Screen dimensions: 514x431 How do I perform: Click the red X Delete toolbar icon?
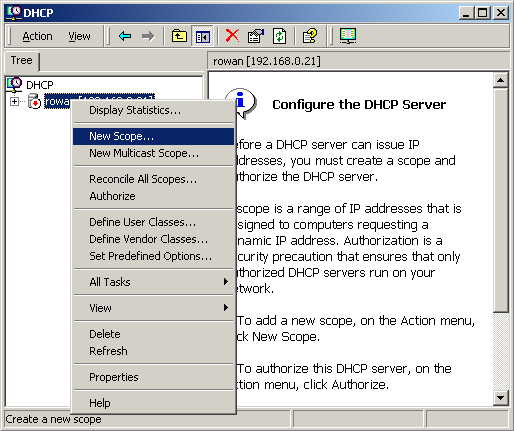click(x=232, y=36)
